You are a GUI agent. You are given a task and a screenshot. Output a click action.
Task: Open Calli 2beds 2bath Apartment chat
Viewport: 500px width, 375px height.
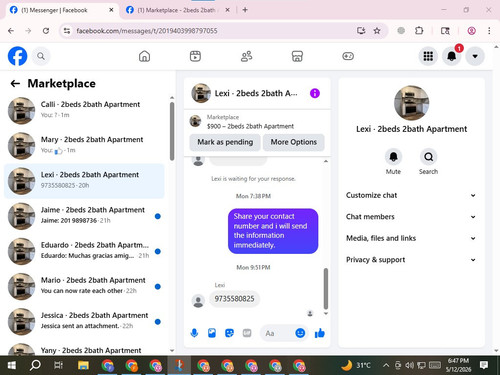click(84, 111)
